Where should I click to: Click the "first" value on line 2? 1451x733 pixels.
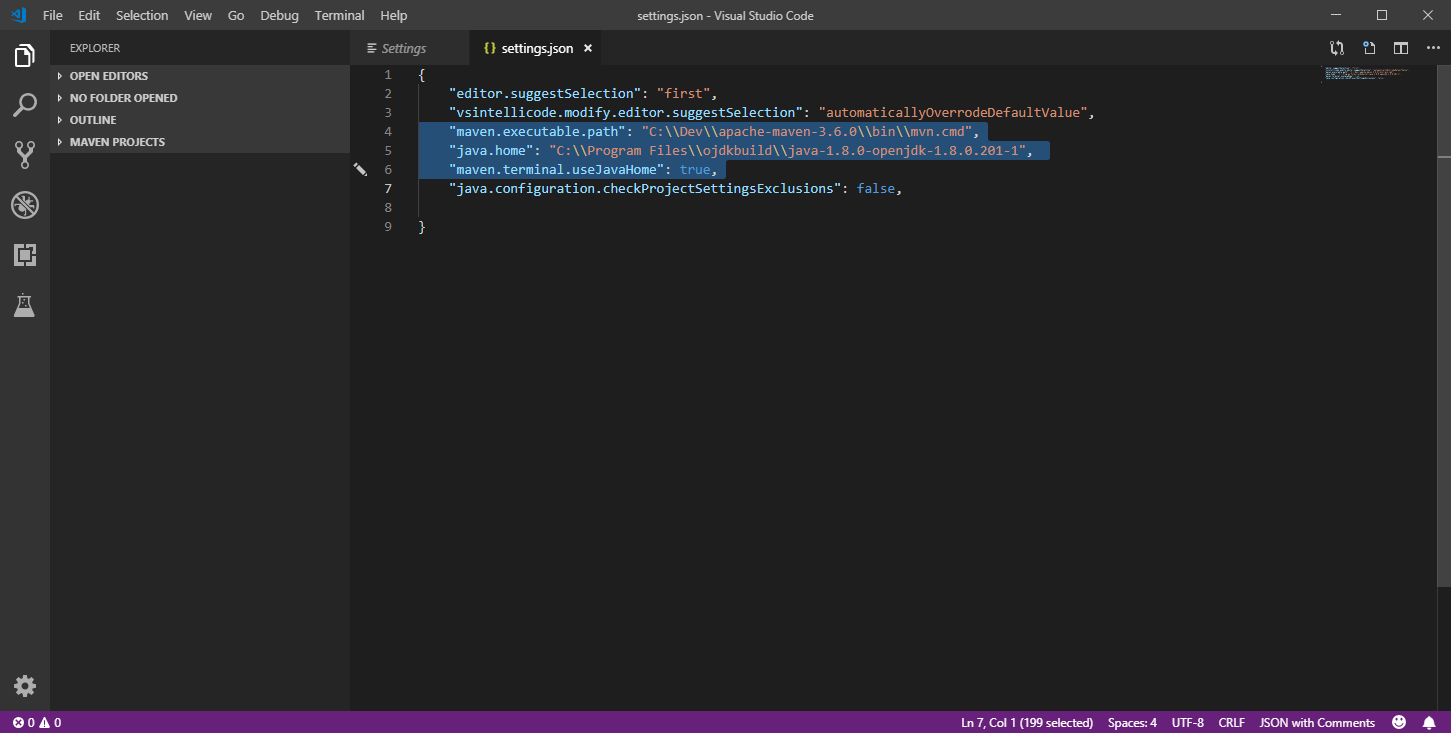tap(684, 93)
